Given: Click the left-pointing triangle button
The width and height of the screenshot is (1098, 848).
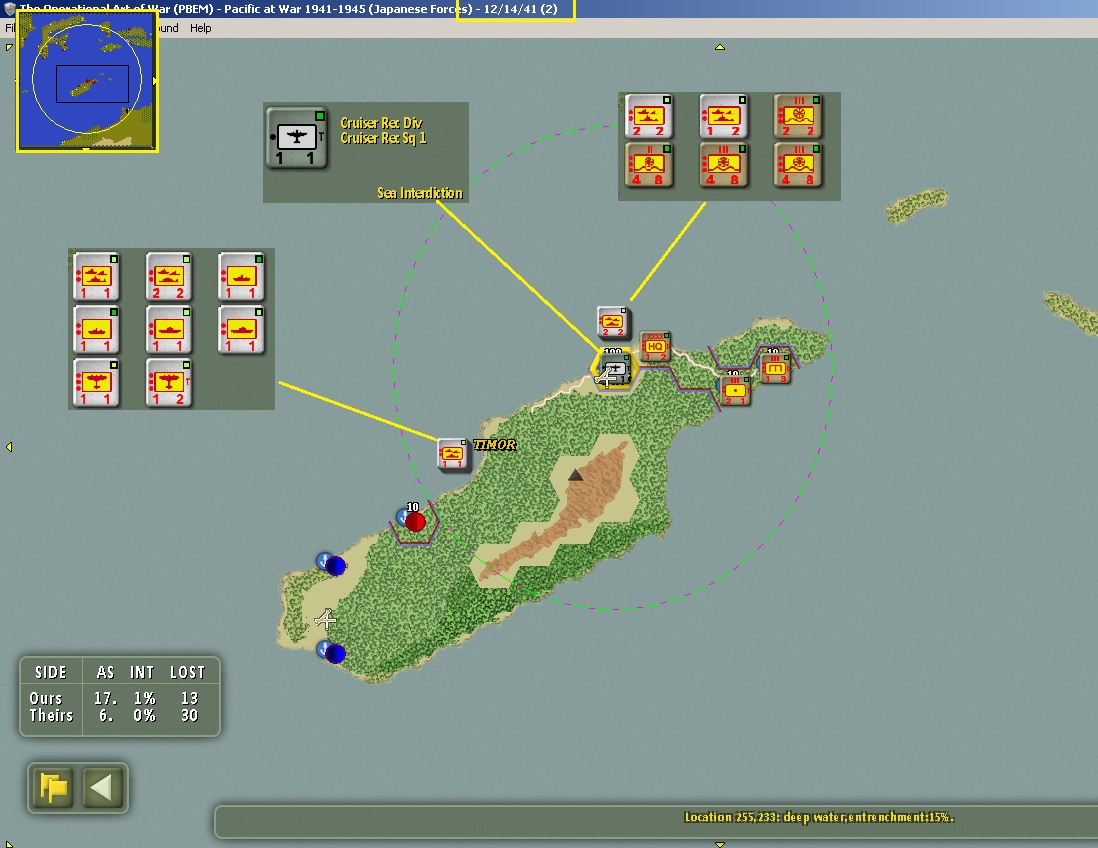Looking at the screenshot, I should 103,788.
